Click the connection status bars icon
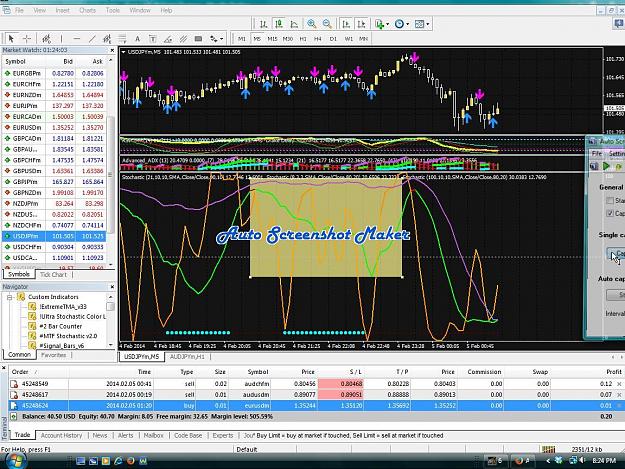This screenshot has width=625, height=469. click(x=548, y=449)
